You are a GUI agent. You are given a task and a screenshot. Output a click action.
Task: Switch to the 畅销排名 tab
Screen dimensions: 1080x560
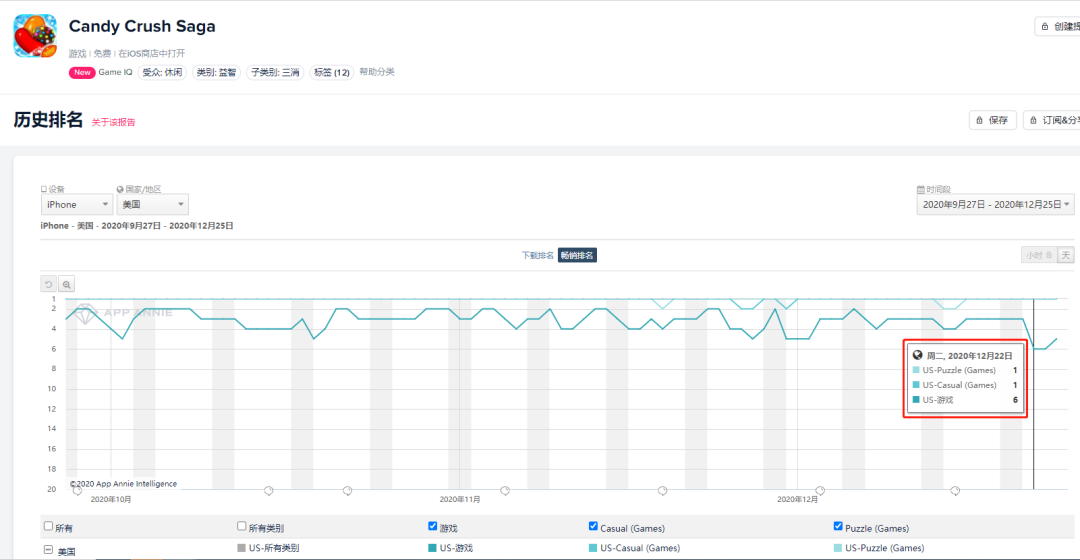click(577, 256)
